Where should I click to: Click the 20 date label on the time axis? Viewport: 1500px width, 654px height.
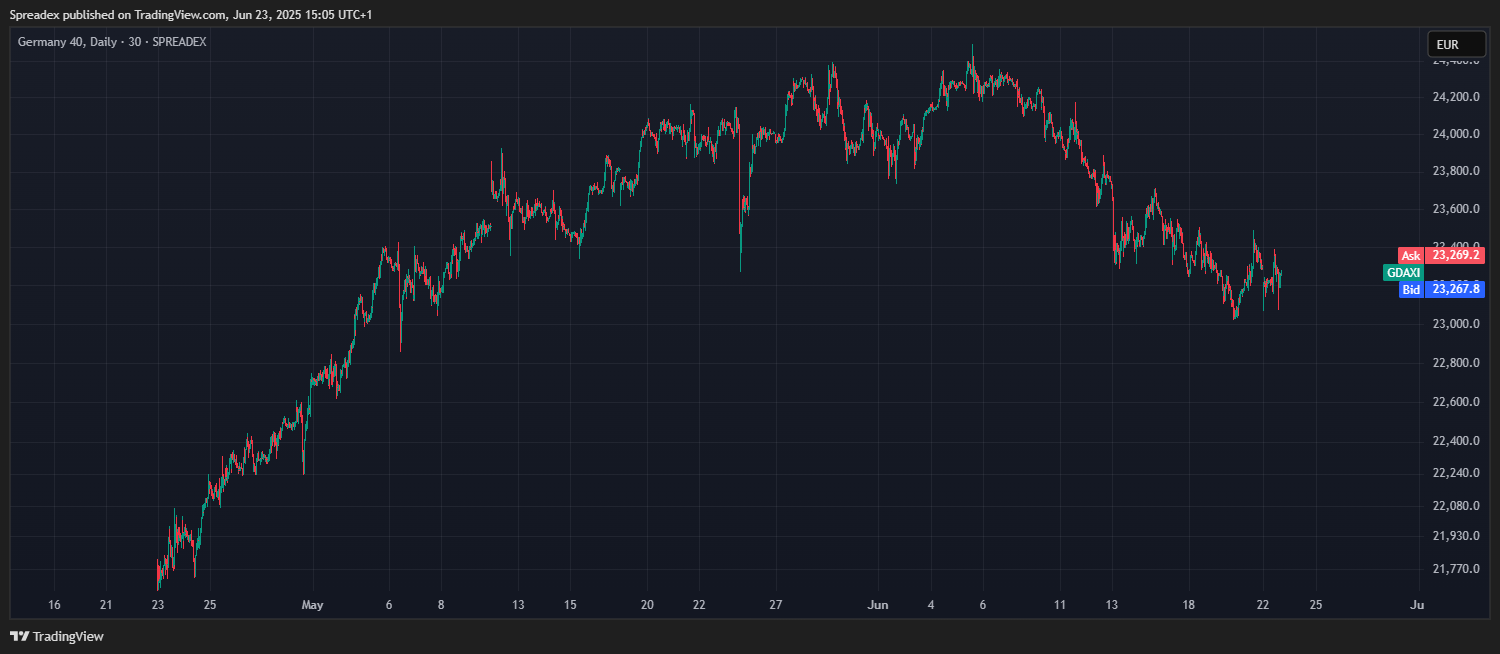click(647, 605)
